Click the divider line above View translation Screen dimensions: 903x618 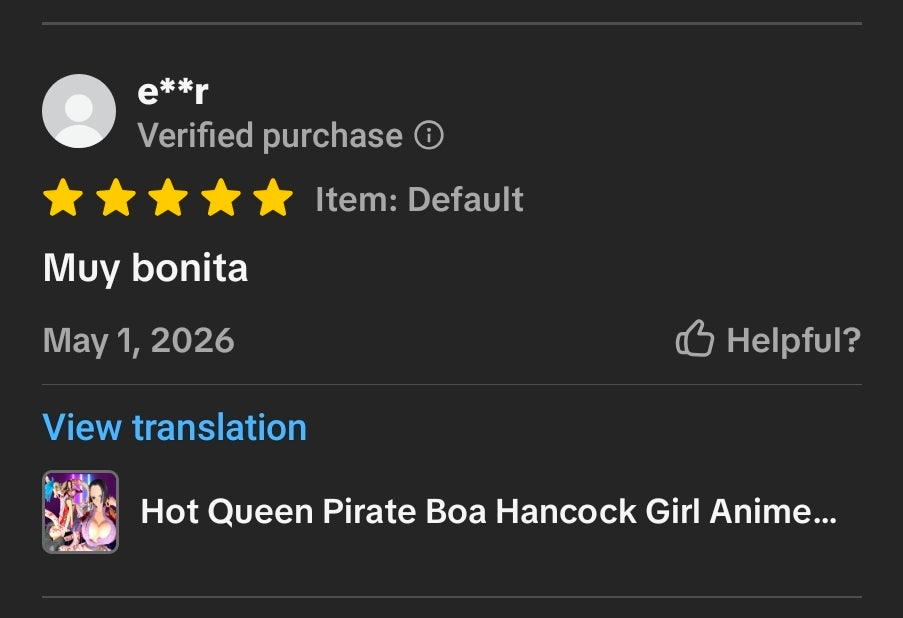point(452,384)
